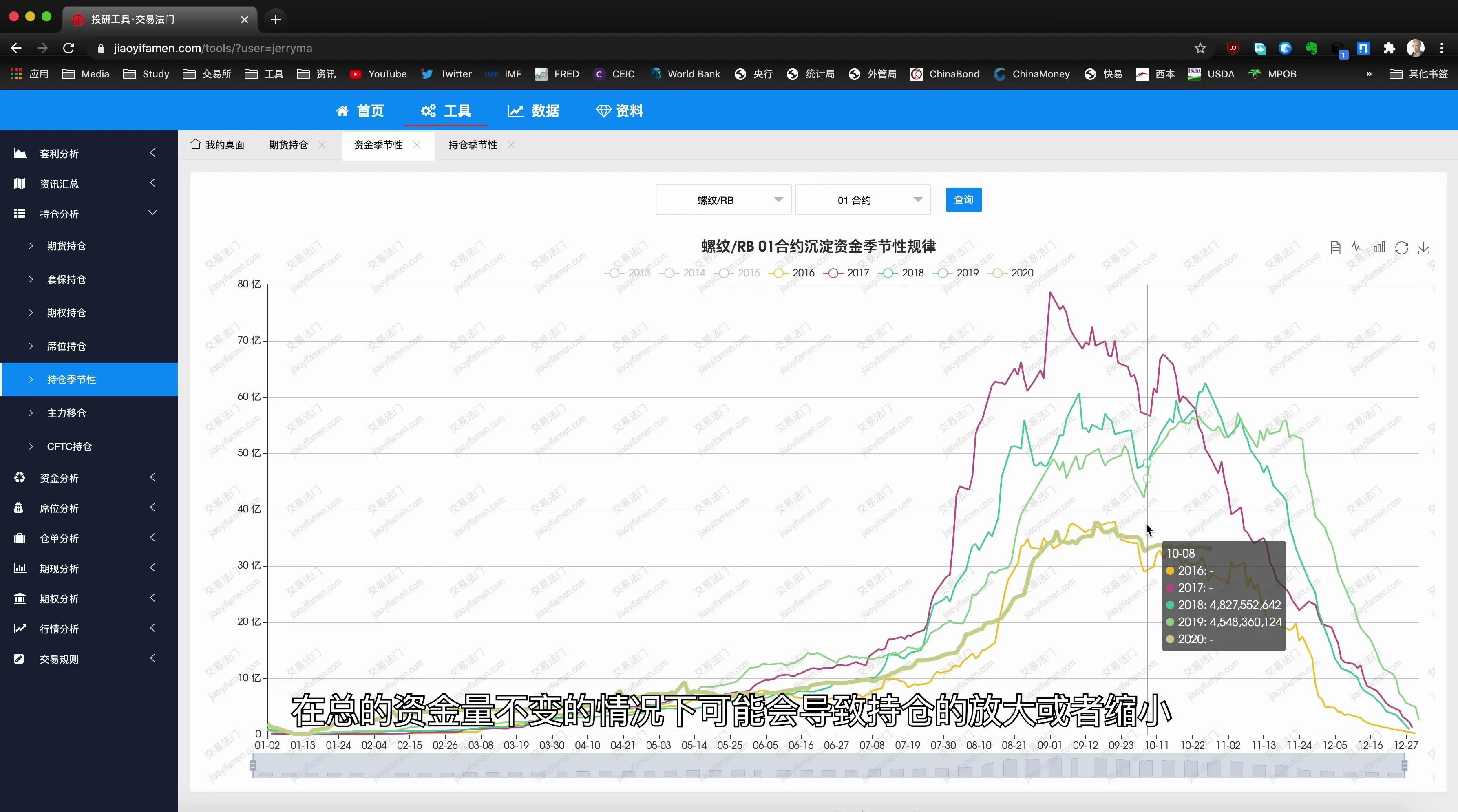Open the 主力移仓 sidebar link
Image resolution: width=1458 pixels, height=812 pixels.
coord(66,413)
